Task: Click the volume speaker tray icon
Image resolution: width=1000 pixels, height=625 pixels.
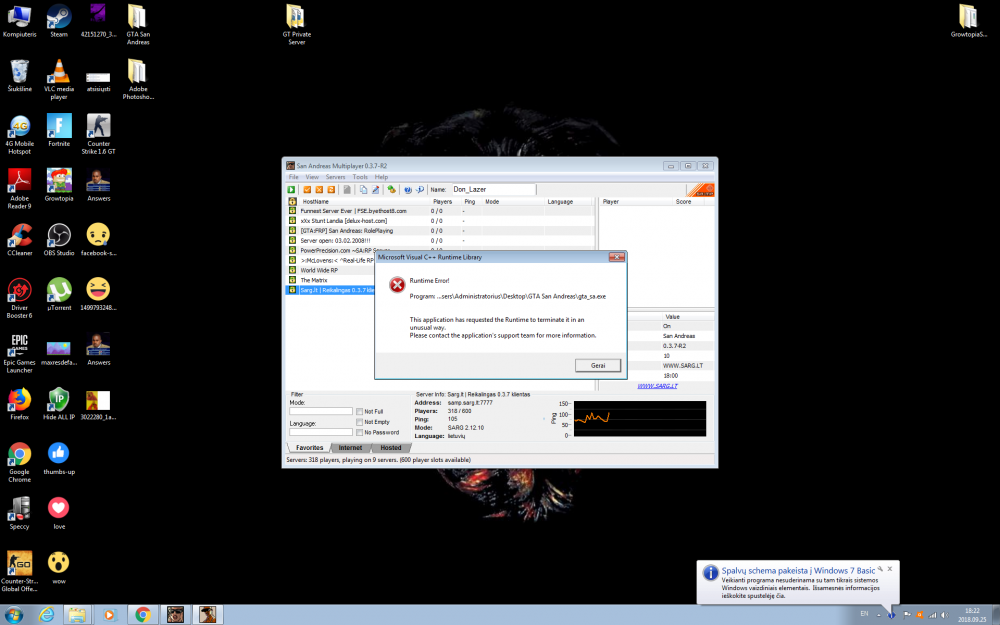Action: point(944,615)
